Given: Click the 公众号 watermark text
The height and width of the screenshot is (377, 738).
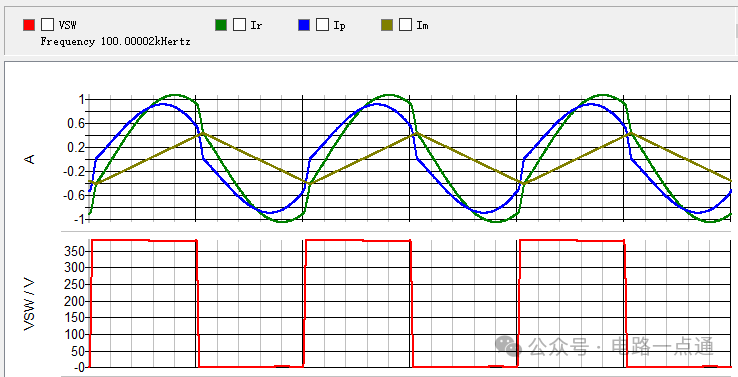Looking at the screenshot, I should [558, 347].
